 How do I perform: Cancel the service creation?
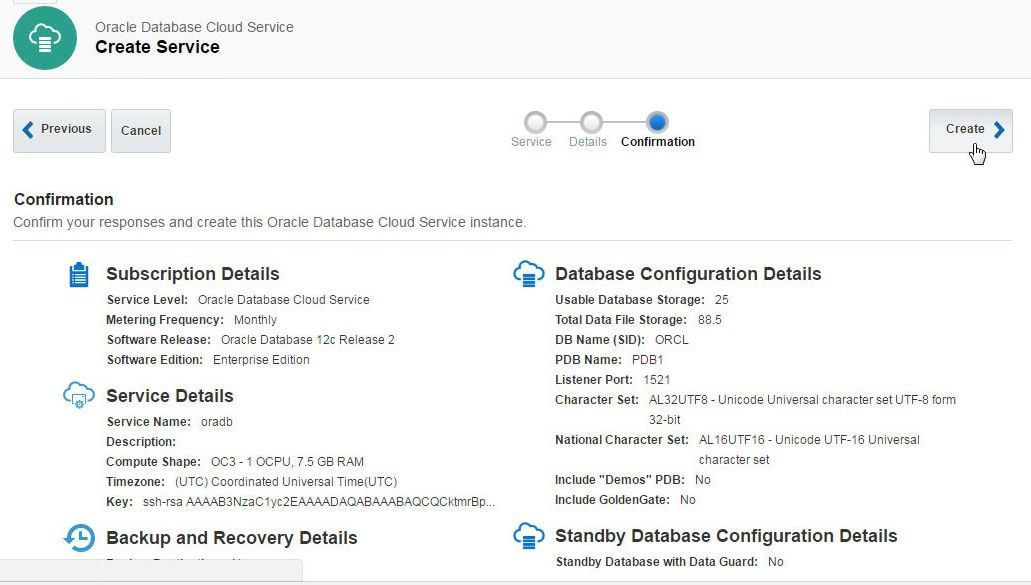point(141,131)
